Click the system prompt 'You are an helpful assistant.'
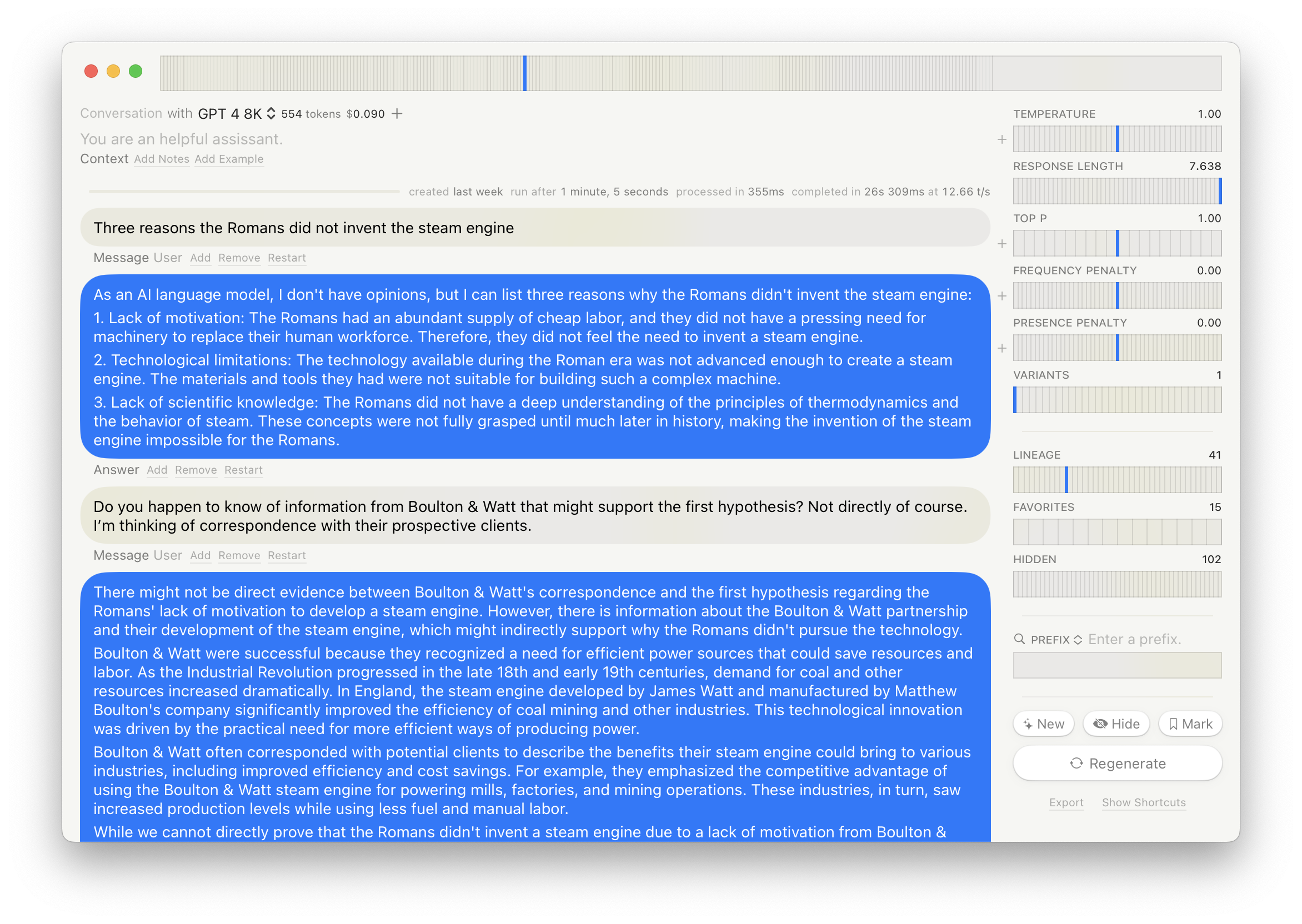The image size is (1302, 924). coord(182,139)
